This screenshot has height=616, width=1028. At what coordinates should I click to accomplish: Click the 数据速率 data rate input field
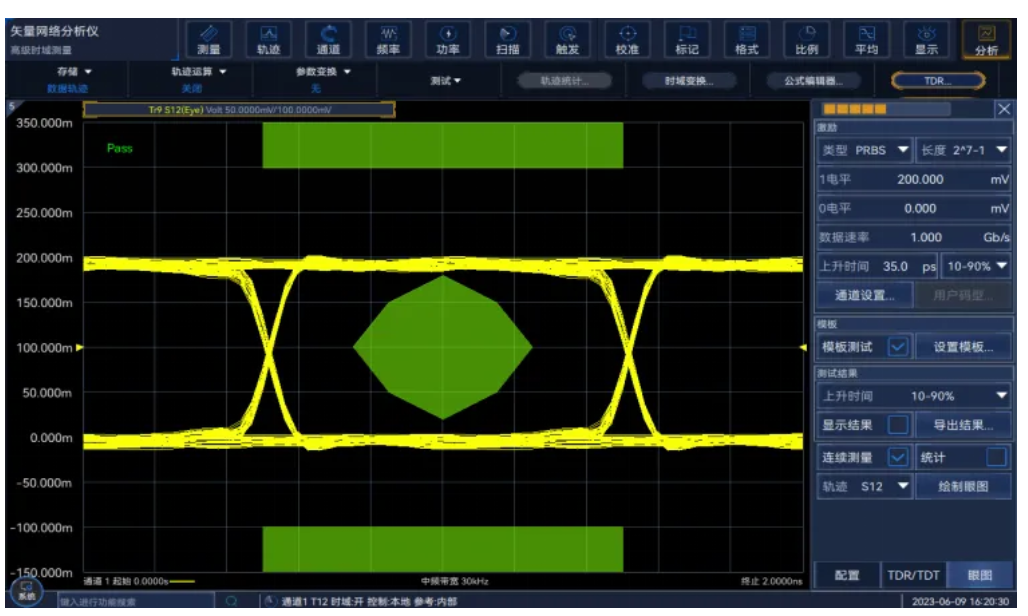click(x=913, y=237)
